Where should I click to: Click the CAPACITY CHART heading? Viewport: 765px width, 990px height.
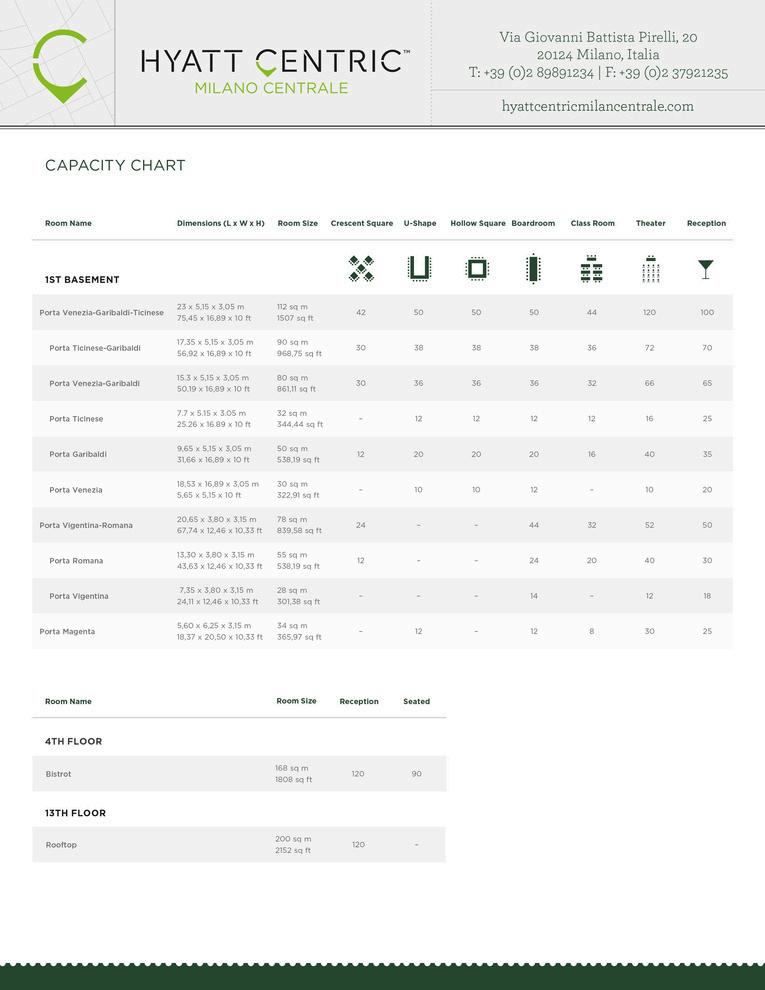point(115,165)
